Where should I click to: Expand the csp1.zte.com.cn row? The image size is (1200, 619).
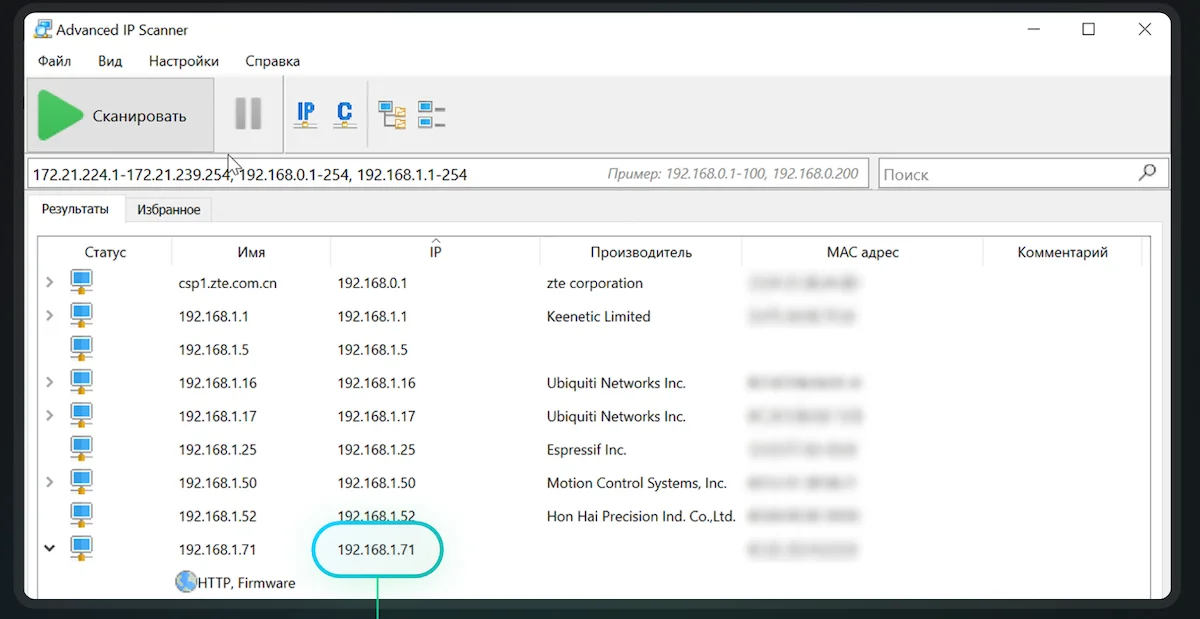(49, 283)
